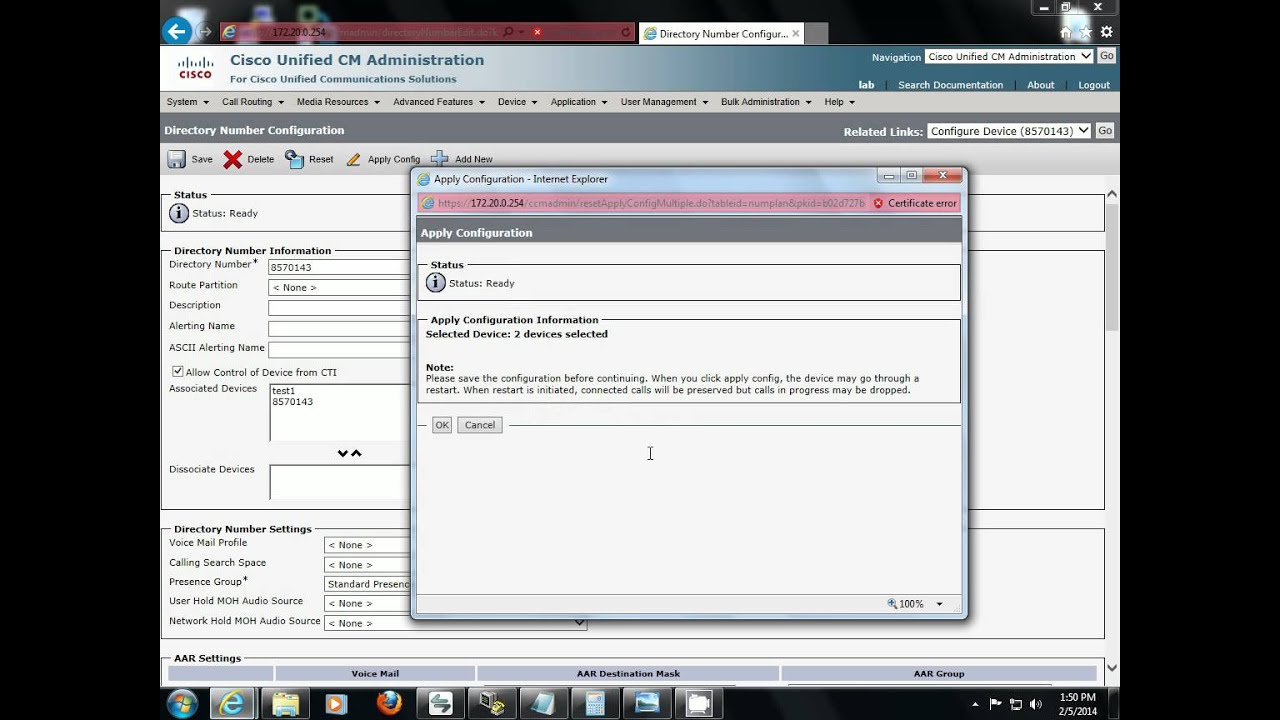Click the move-down arrow under Associated Devices
This screenshot has width=1280, height=720.
[342, 453]
